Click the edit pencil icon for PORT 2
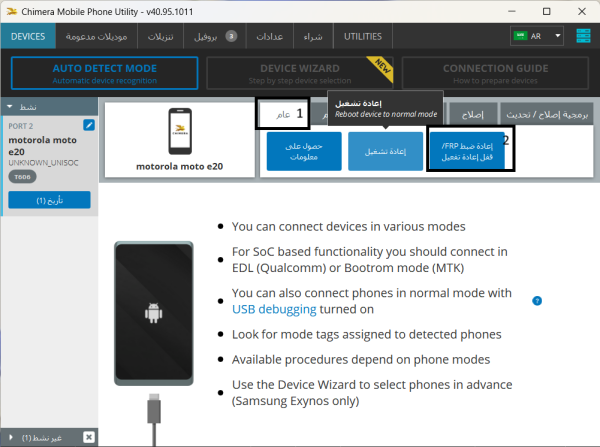Screen dimensions: 600x447 pos(89,125)
